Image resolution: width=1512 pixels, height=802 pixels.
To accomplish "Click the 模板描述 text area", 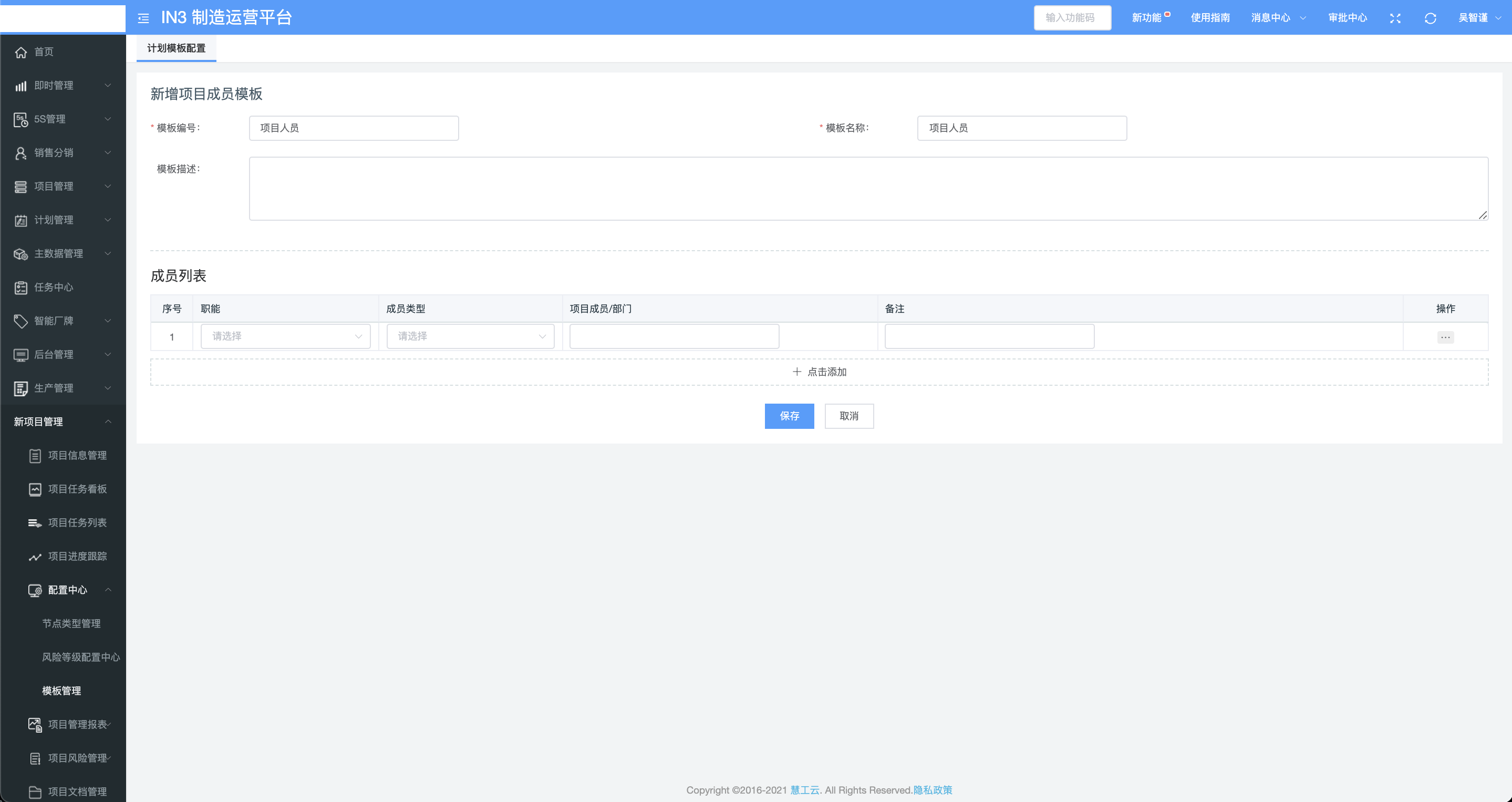I will pyautogui.click(x=868, y=189).
